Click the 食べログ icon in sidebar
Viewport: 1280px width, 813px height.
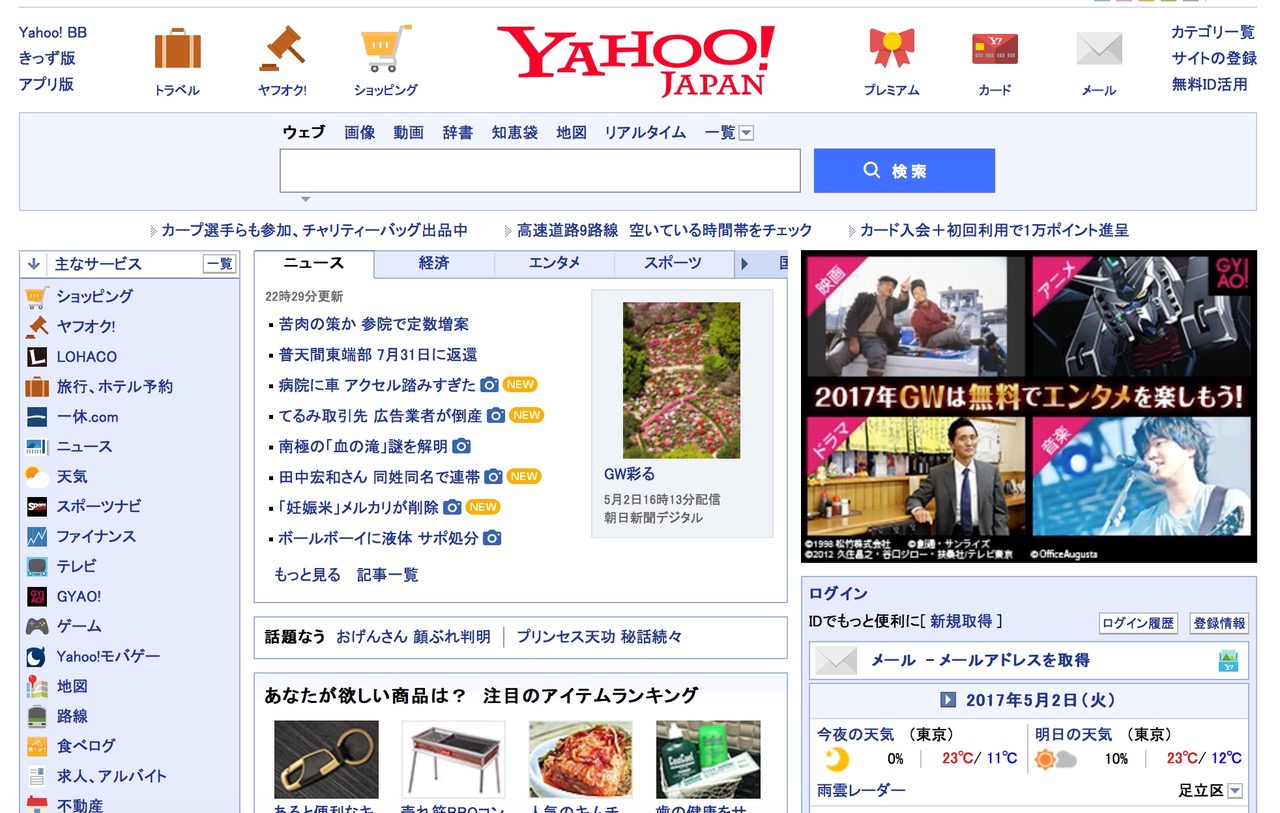(37, 746)
